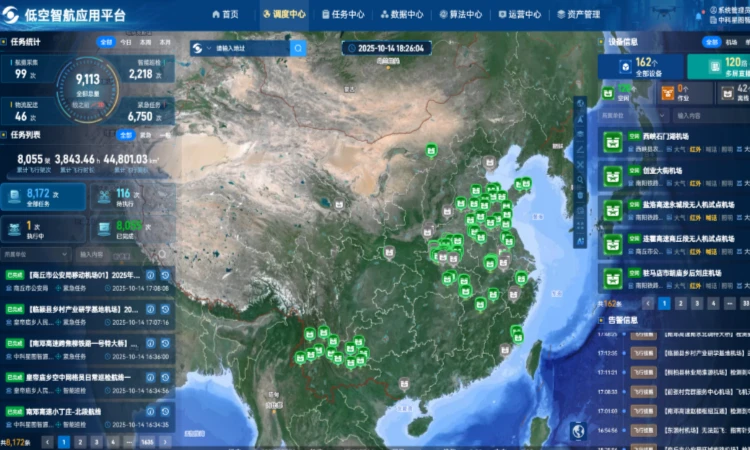Expand the 所属单位 dropdown in task list
750x450 pixels.
(x=36, y=254)
